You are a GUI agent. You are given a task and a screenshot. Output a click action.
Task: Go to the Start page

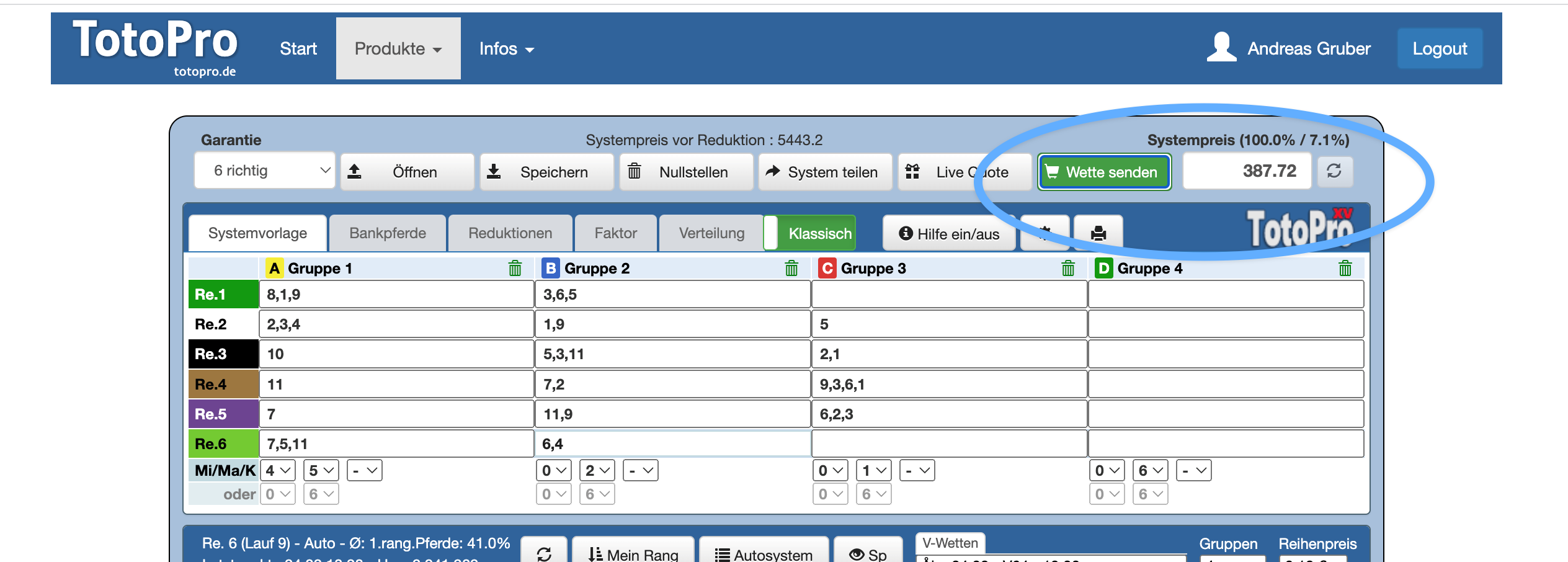click(x=298, y=48)
